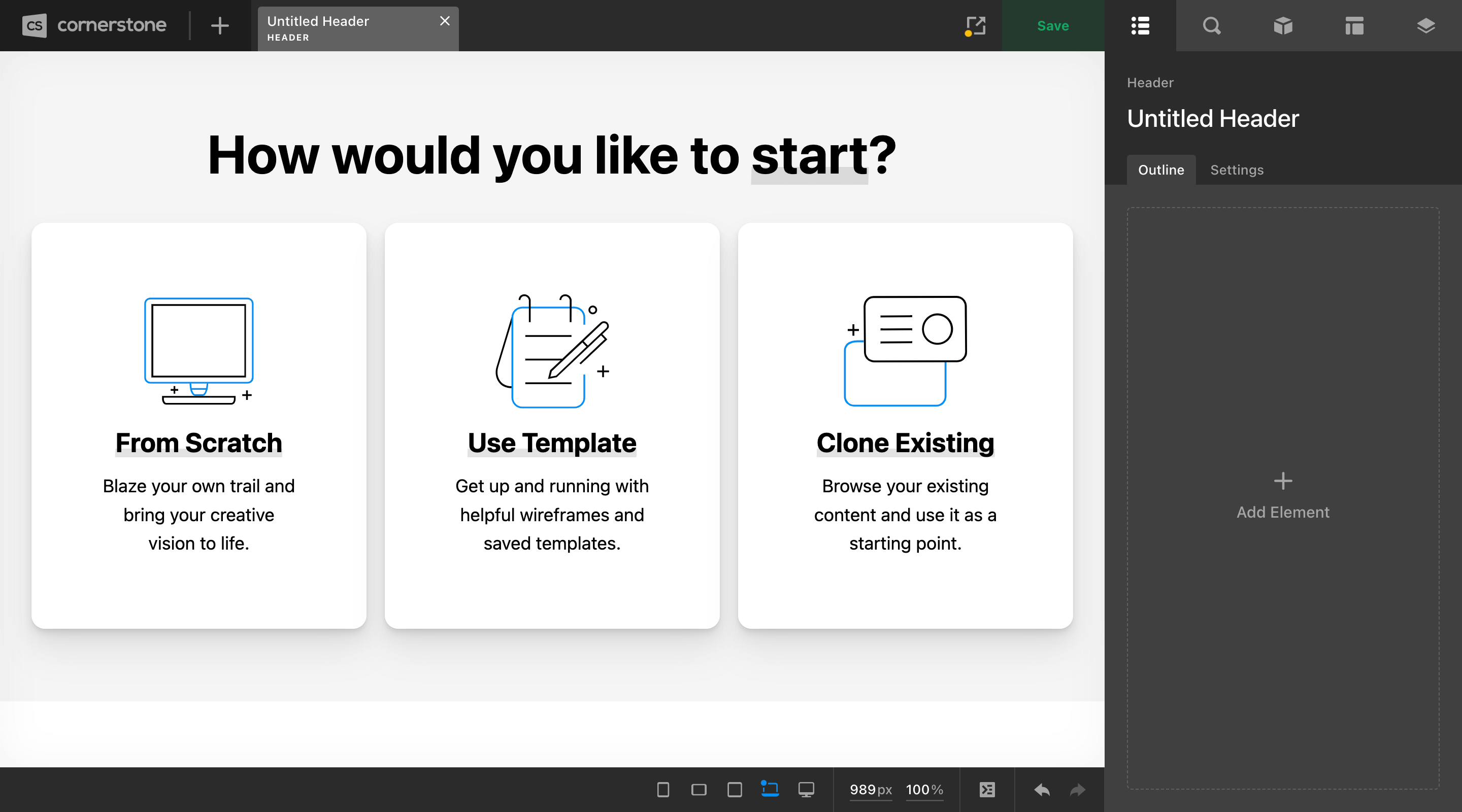The width and height of the screenshot is (1462, 812).
Task: Select the layers/stack panel icon
Action: (1425, 25)
